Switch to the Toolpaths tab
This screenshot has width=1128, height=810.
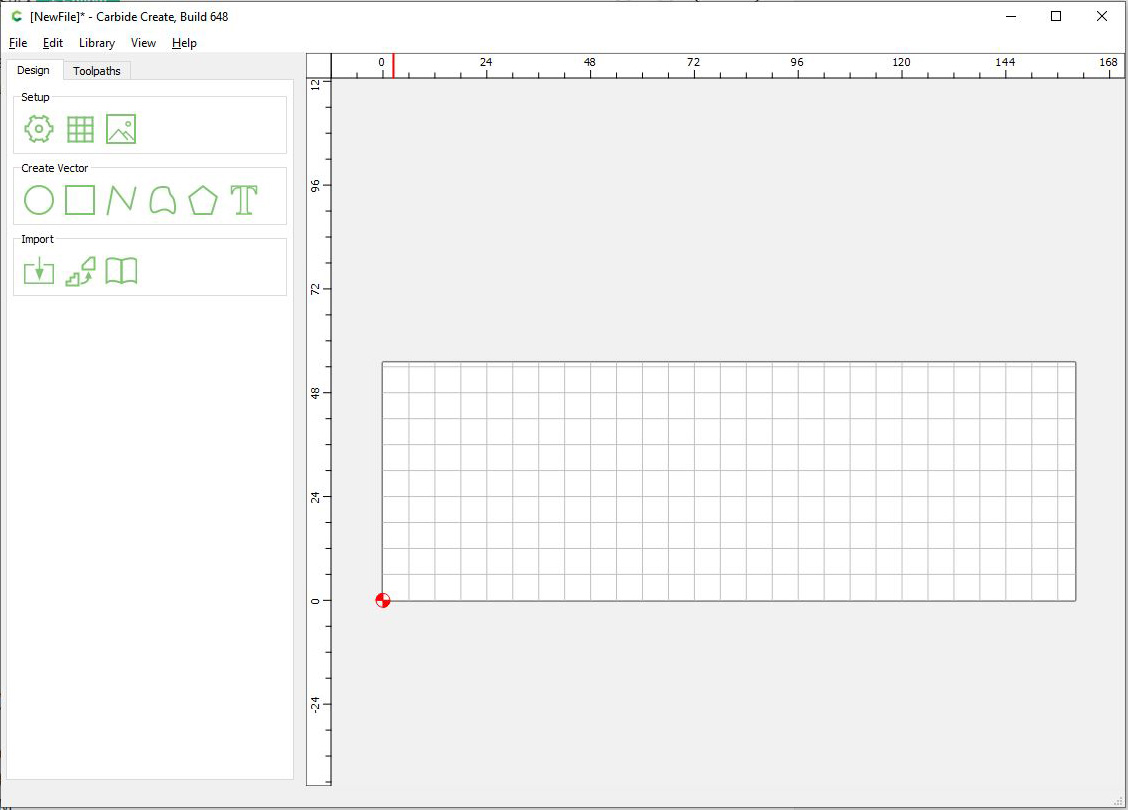(96, 70)
